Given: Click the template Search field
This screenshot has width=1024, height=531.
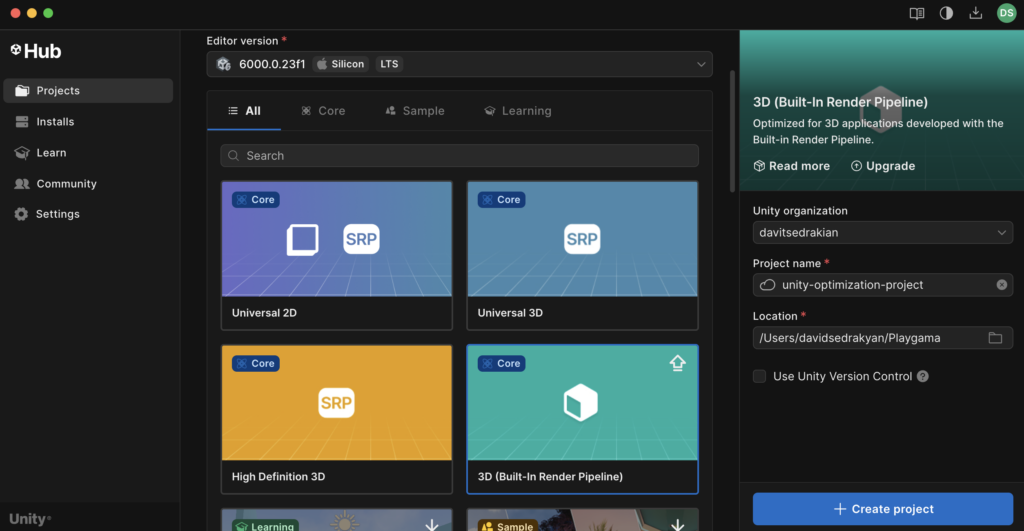Looking at the screenshot, I should tap(459, 156).
